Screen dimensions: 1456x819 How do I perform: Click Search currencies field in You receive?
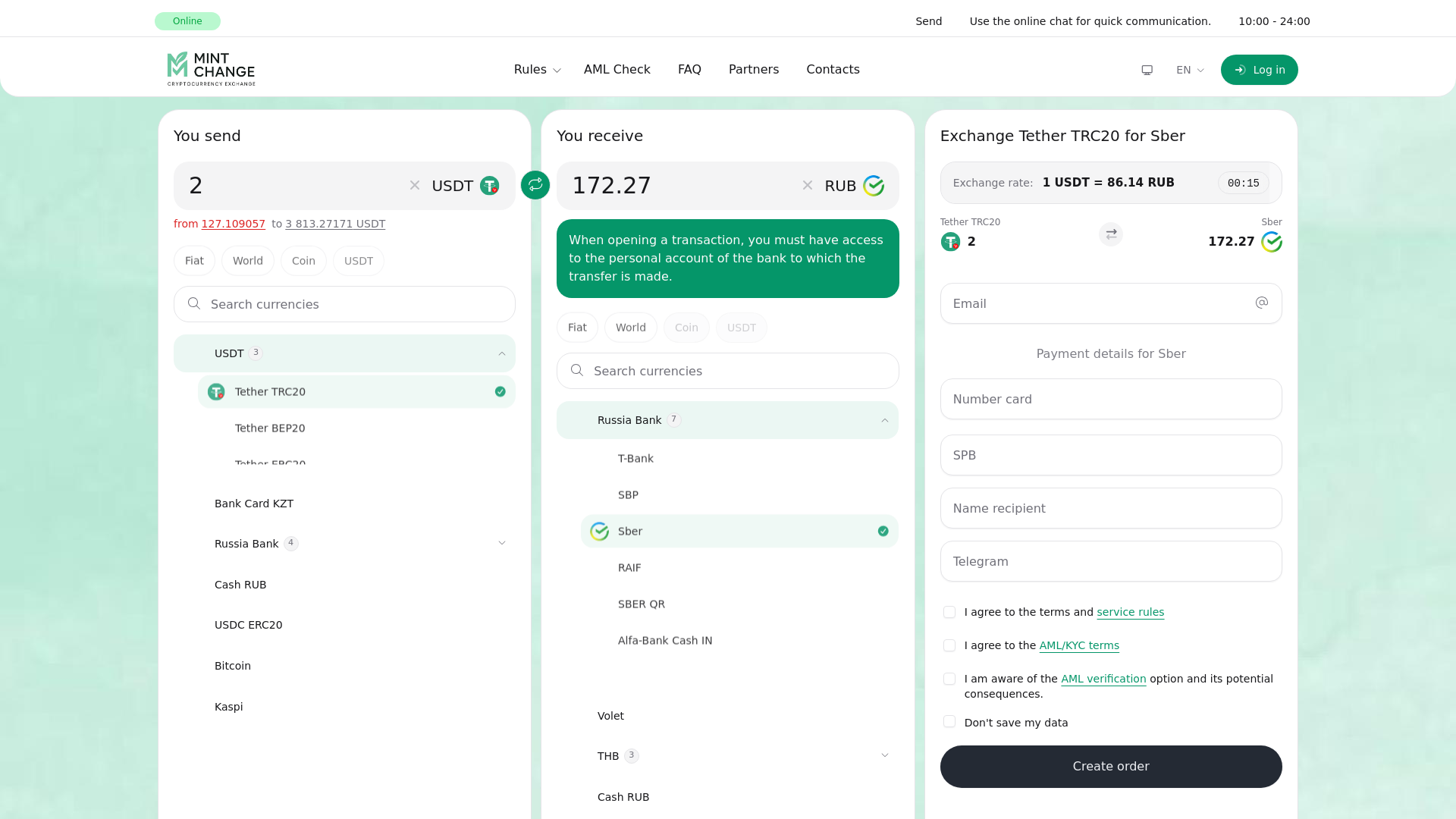pyautogui.click(x=727, y=371)
